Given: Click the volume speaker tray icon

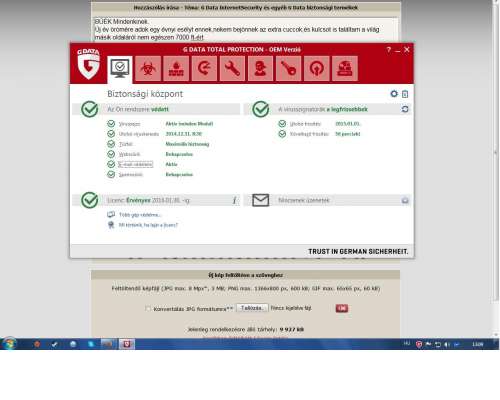Looking at the screenshot, I should [447, 344].
